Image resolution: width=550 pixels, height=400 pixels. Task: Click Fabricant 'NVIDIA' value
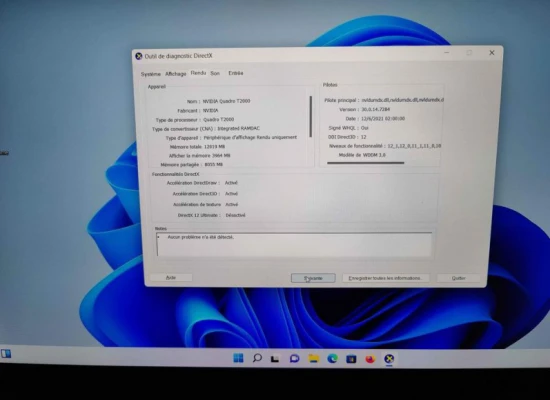(210, 111)
